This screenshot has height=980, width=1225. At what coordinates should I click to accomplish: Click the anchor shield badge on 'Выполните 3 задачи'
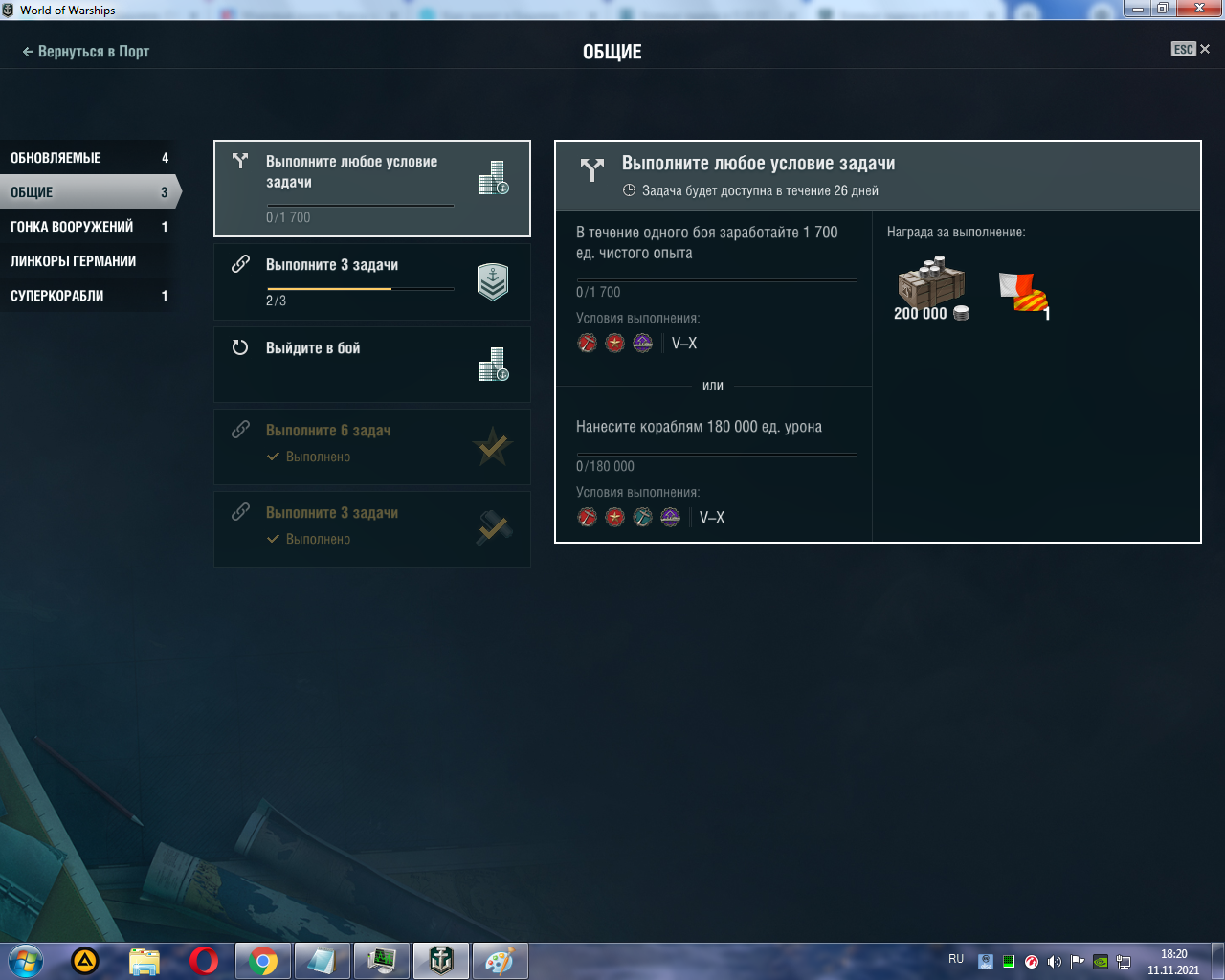(493, 282)
